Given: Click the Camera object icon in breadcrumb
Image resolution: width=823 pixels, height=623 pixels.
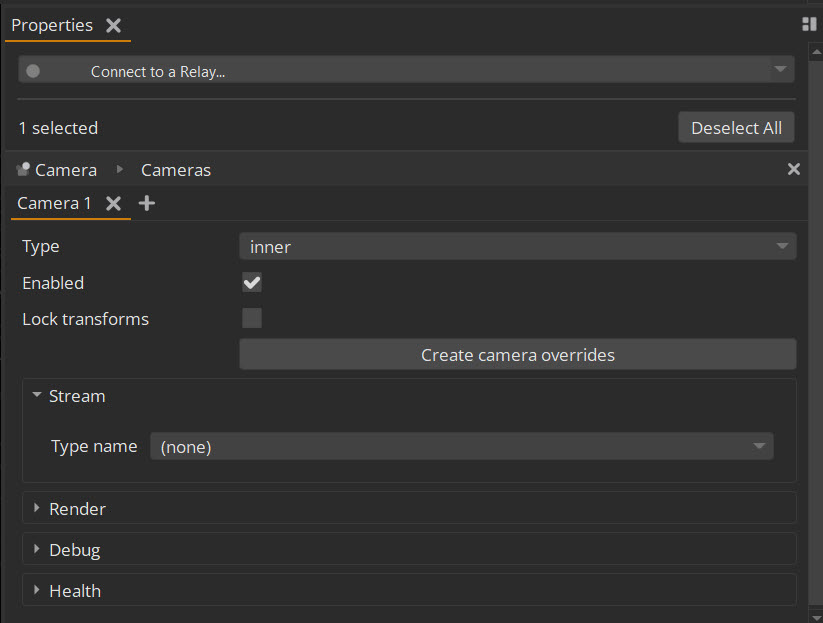Looking at the screenshot, I should click(24, 170).
